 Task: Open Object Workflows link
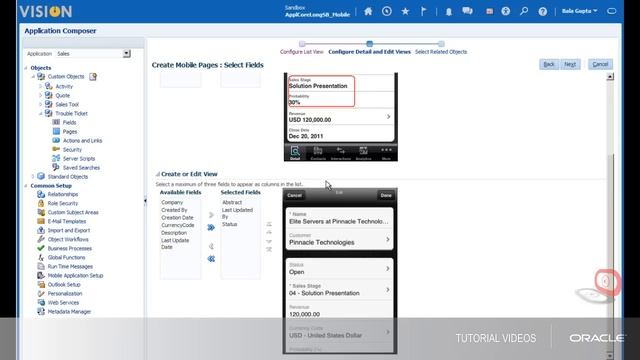pyautogui.click(x=68, y=239)
